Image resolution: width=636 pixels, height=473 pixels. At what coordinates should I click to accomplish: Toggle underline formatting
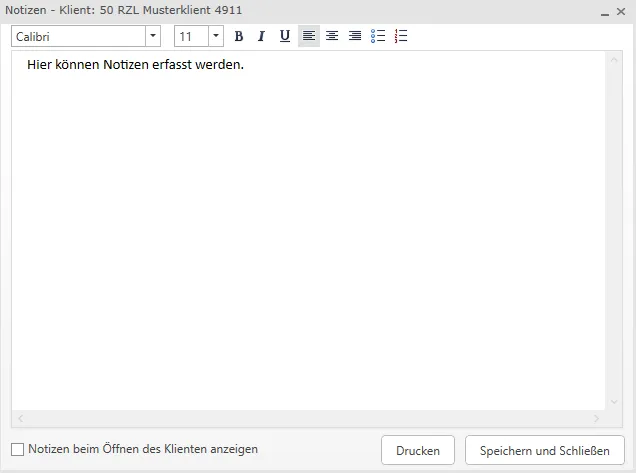coord(285,36)
